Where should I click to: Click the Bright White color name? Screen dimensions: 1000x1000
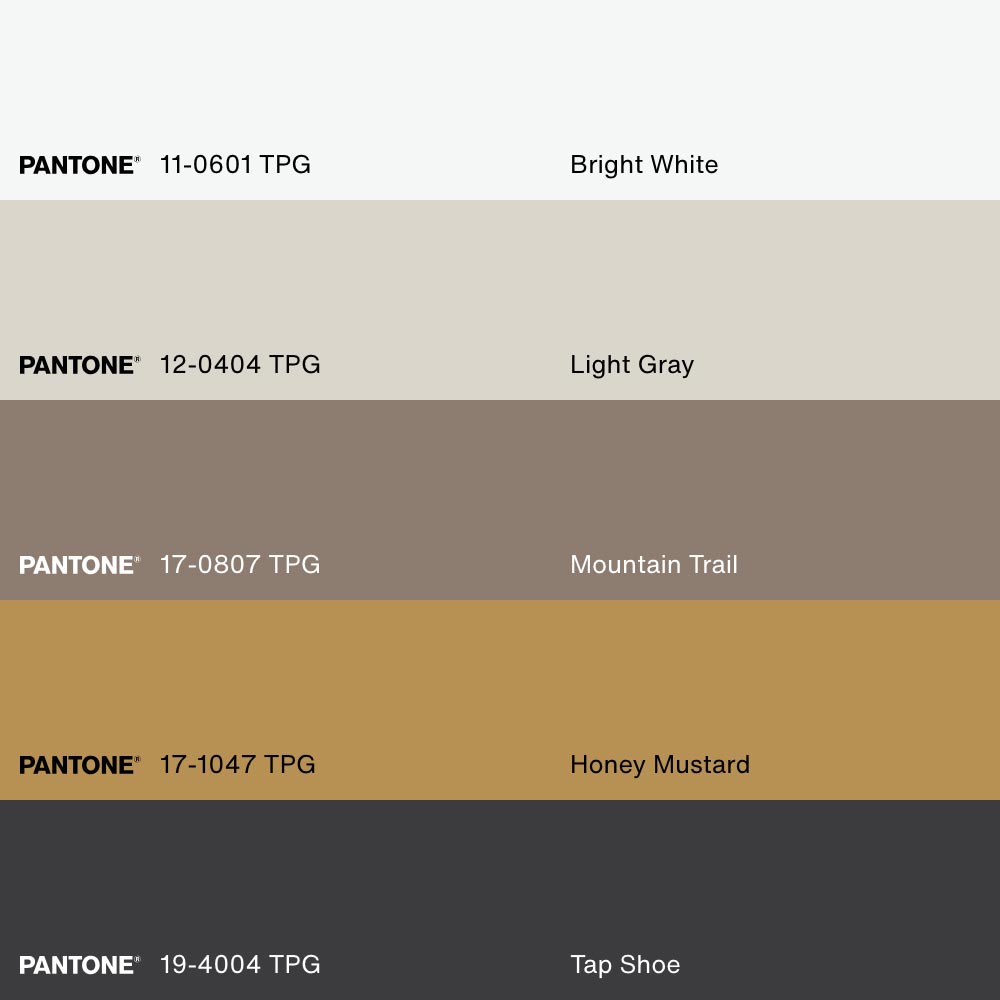644,165
